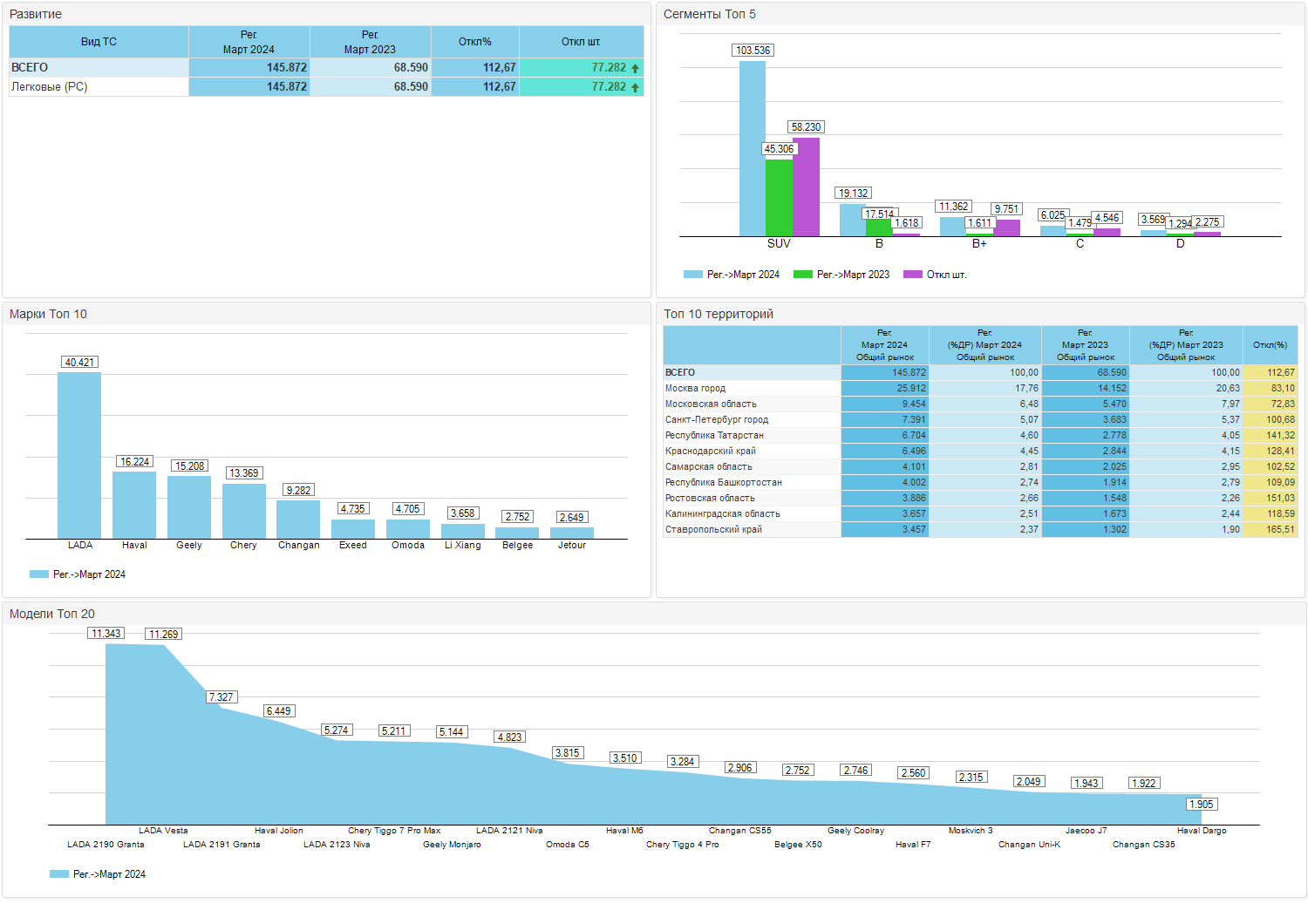This screenshot has height=924, width=1308.
Task: Click the Chery Tiggo 7 Pro Max label
Action: click(394, 831)
